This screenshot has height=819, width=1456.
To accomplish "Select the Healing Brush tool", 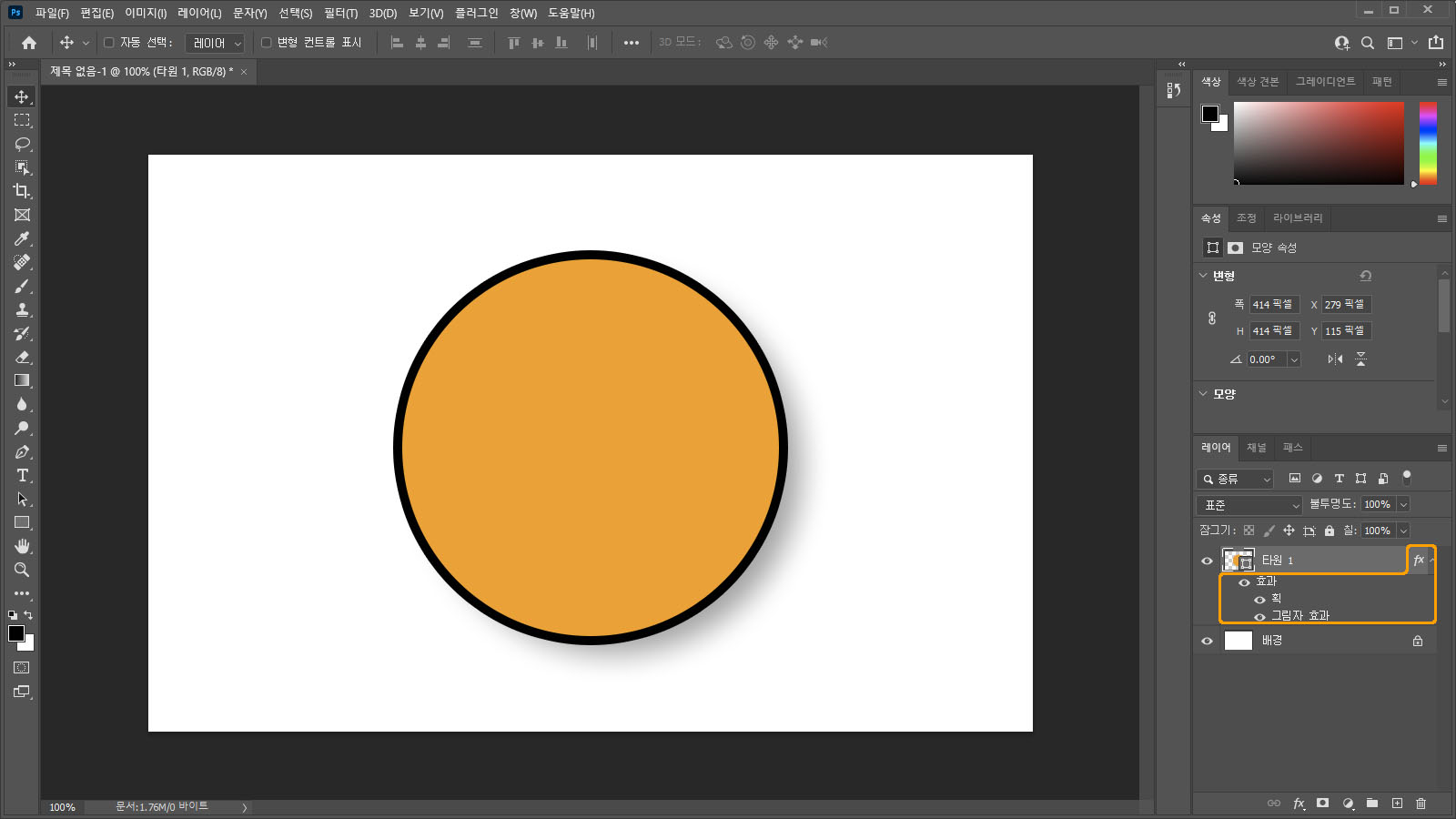I will point(22,262).
